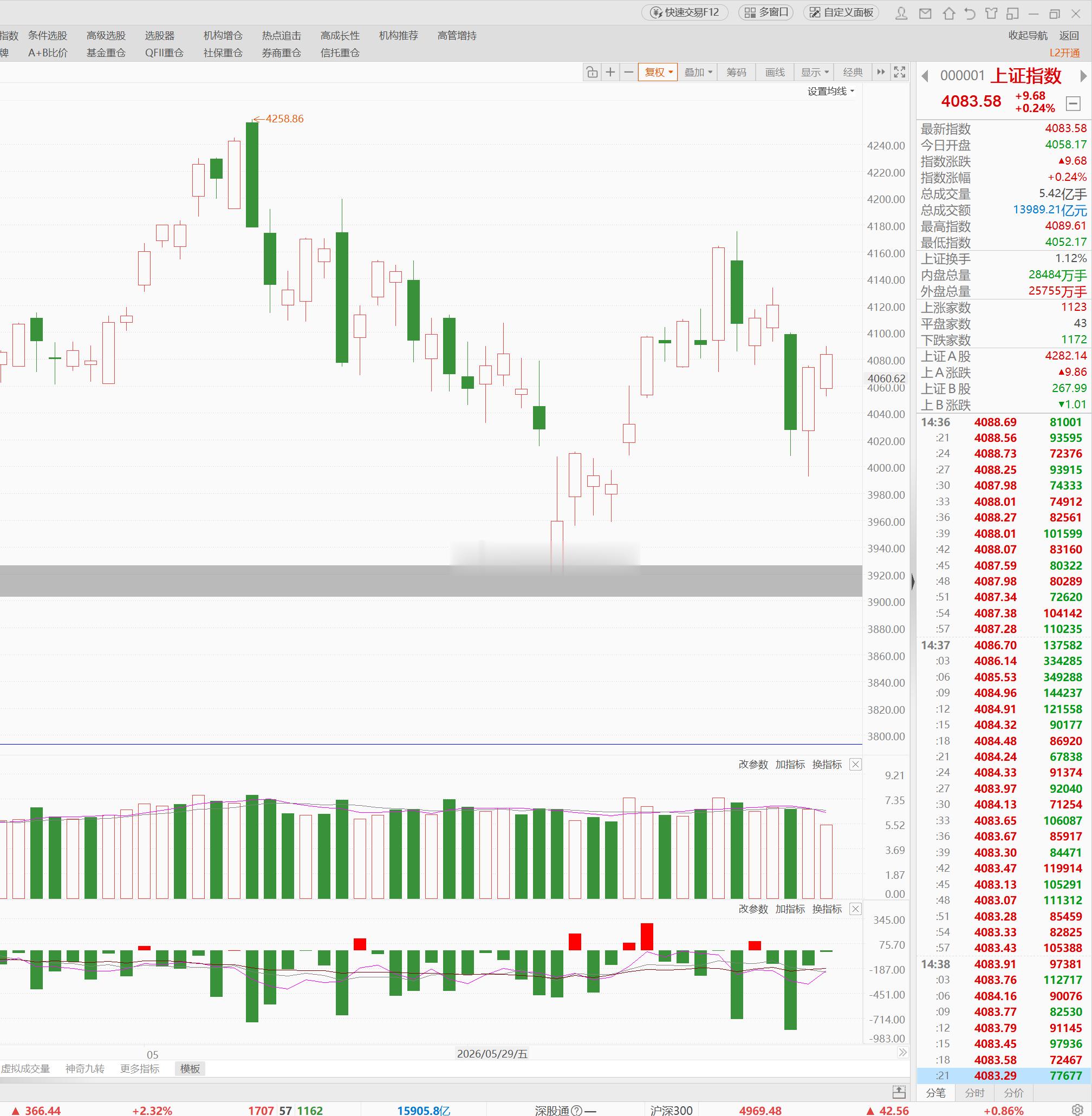Zoom out the K-line chart with minus
This screenshot has width=1092, height=1116.
point(628,72)
